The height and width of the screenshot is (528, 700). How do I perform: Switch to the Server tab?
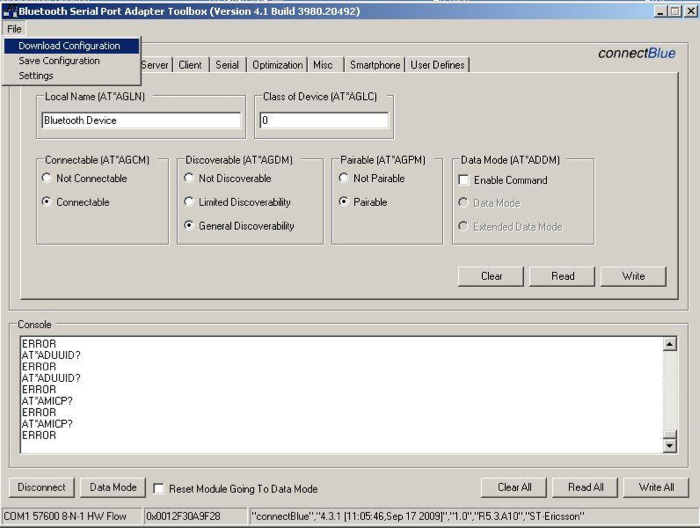[155, 65]
